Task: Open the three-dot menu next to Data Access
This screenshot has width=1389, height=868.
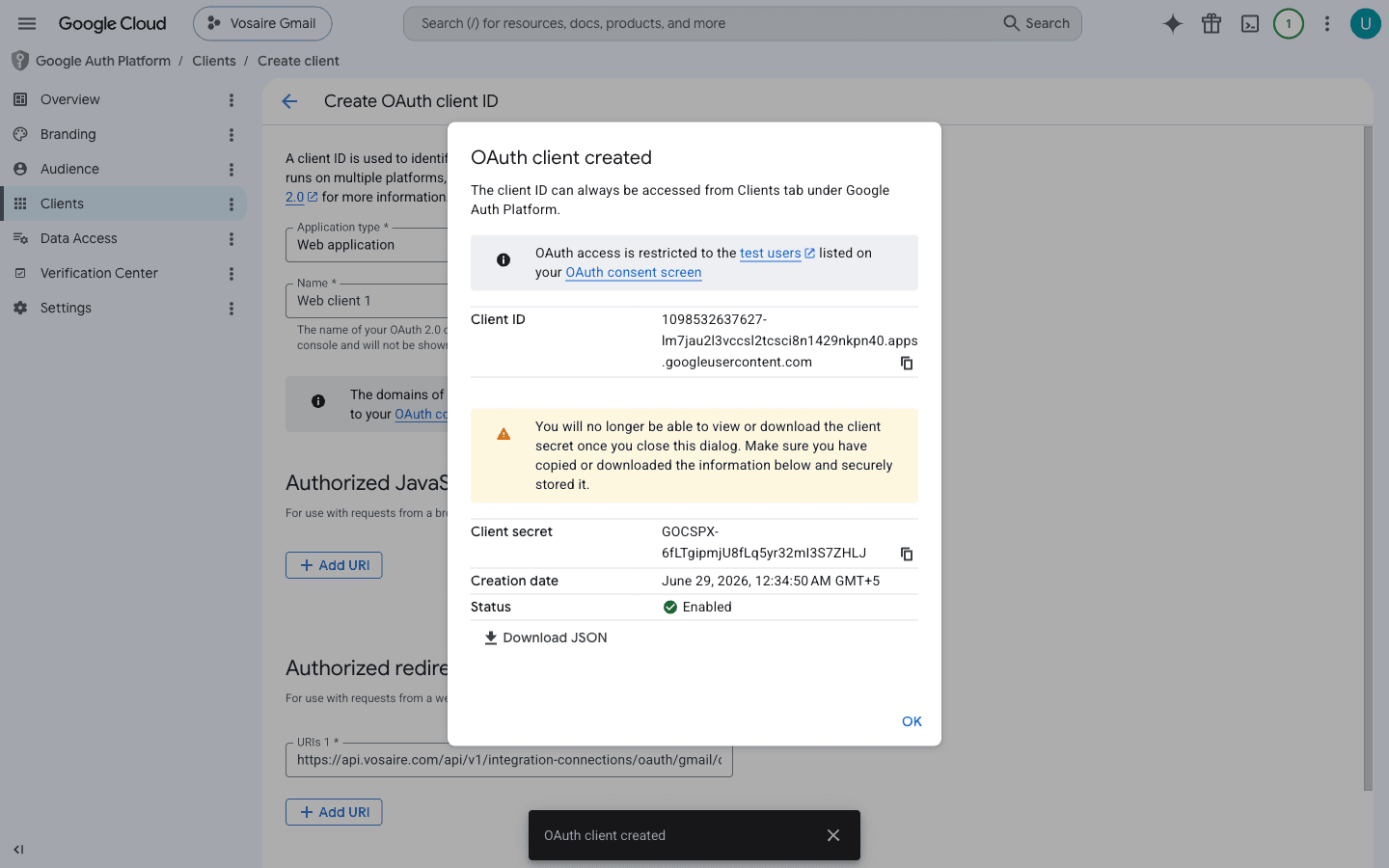Action: click(231, 239)
